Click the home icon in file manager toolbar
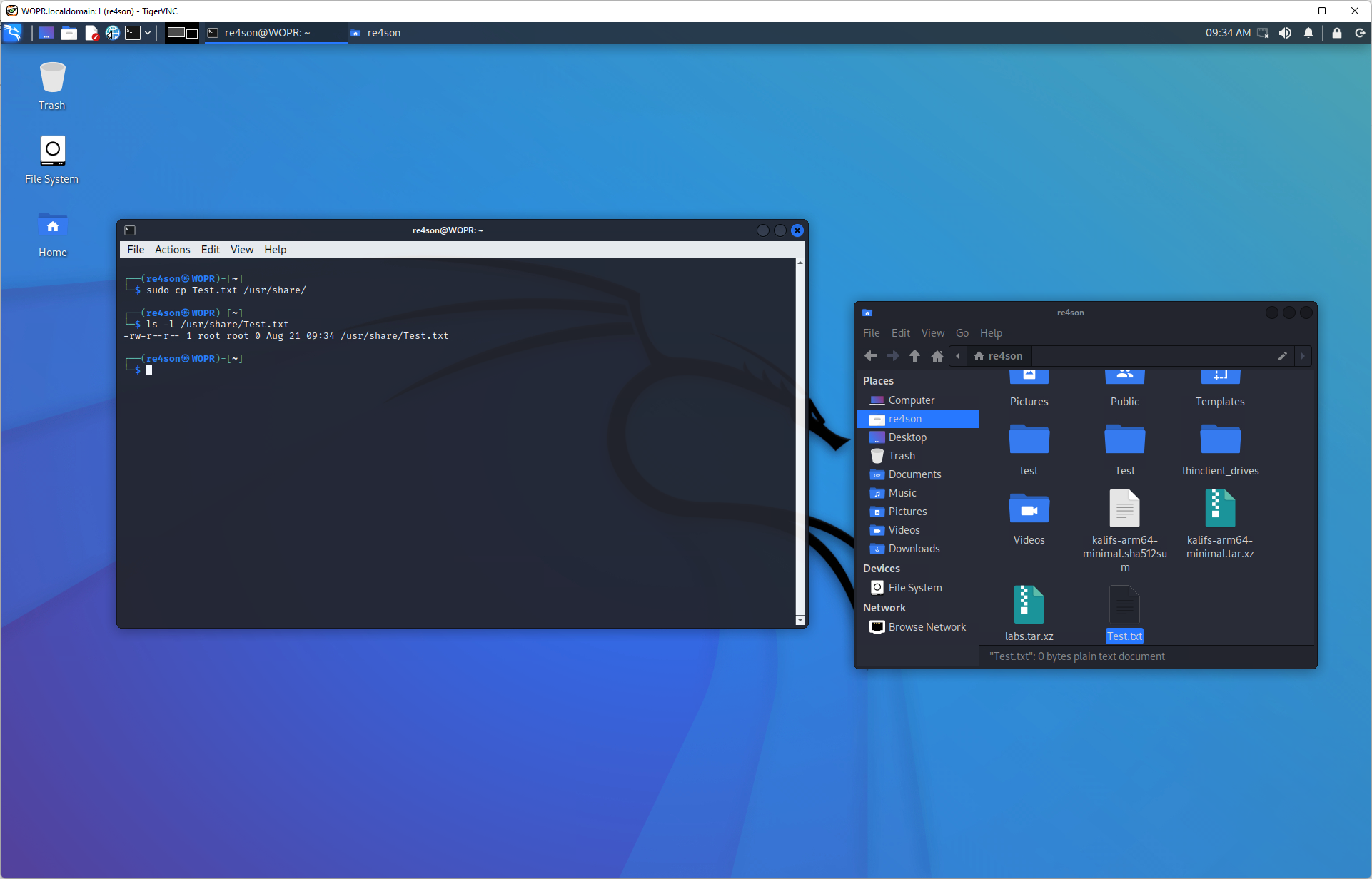The width and height of the screenshot is (1372, 879). [x=937, y=356]
